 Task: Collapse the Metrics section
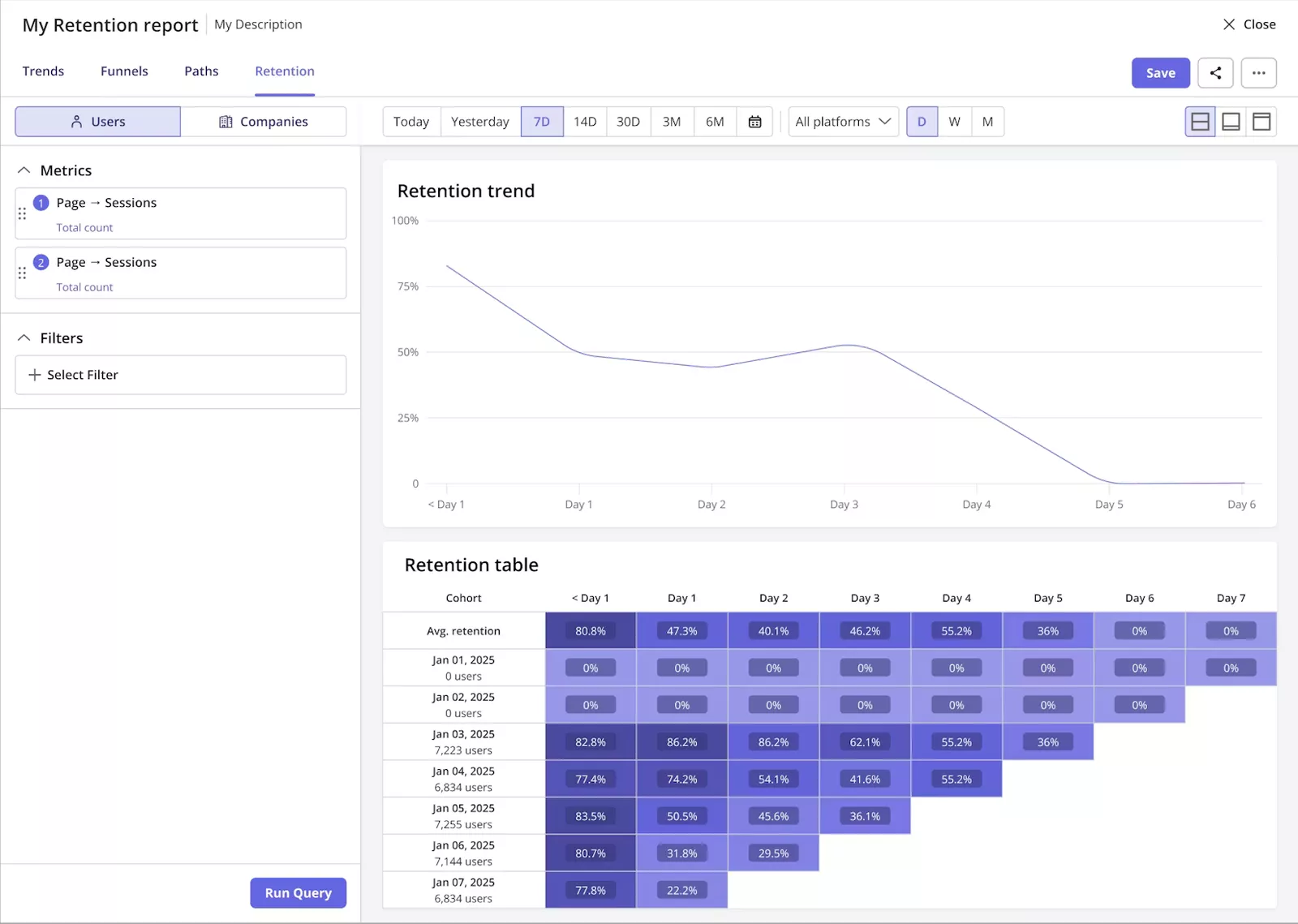pyautogui.click(x=24, y=170)
